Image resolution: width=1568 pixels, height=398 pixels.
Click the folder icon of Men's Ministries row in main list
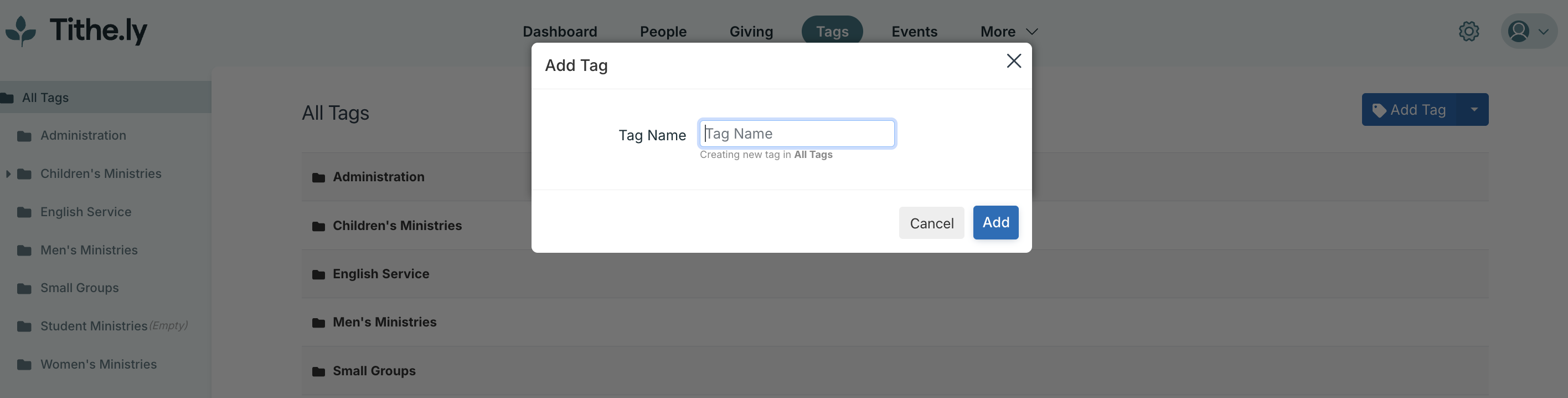pyautogui.click(x=318, y=323)
